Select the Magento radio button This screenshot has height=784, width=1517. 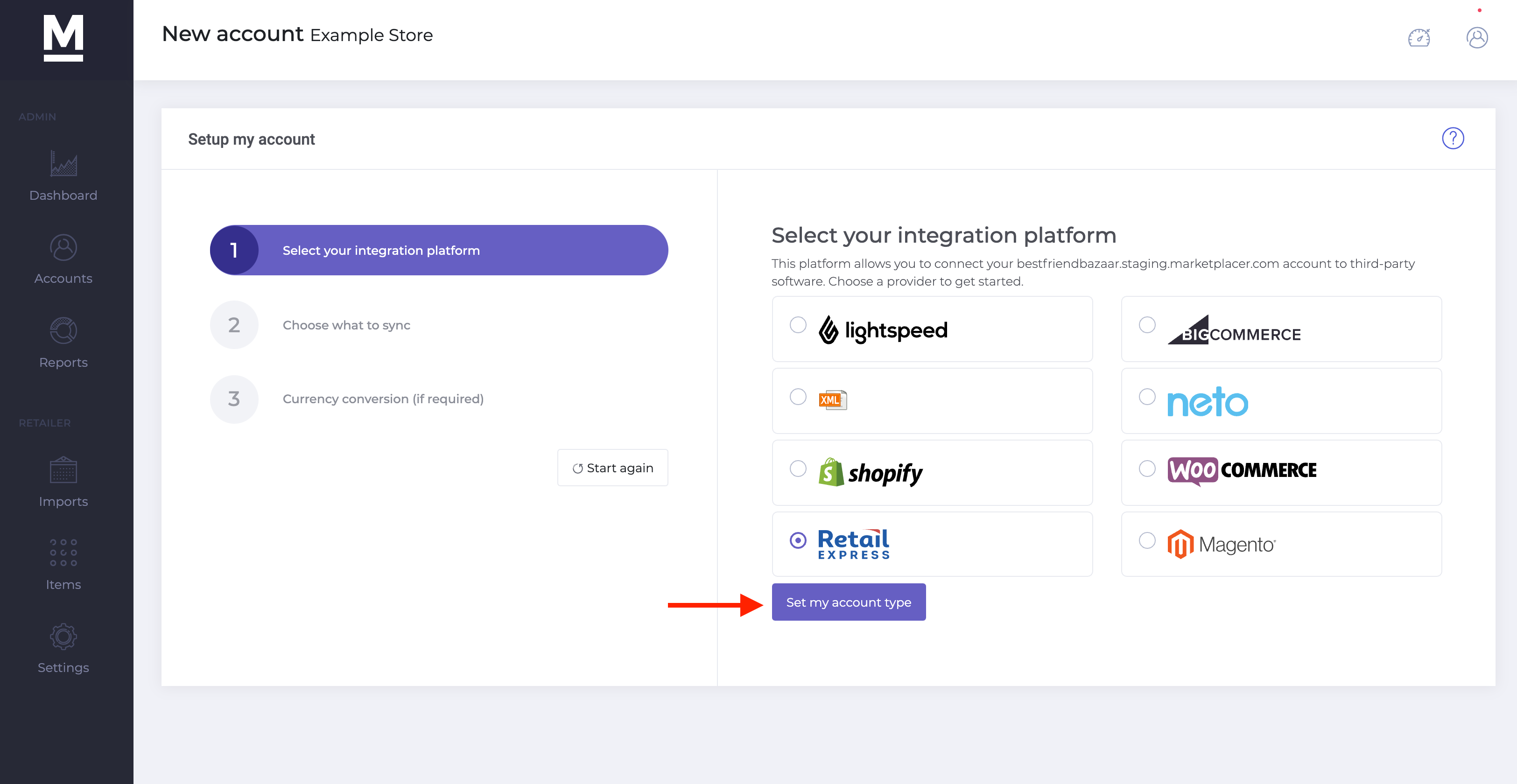coord(1147,540)
